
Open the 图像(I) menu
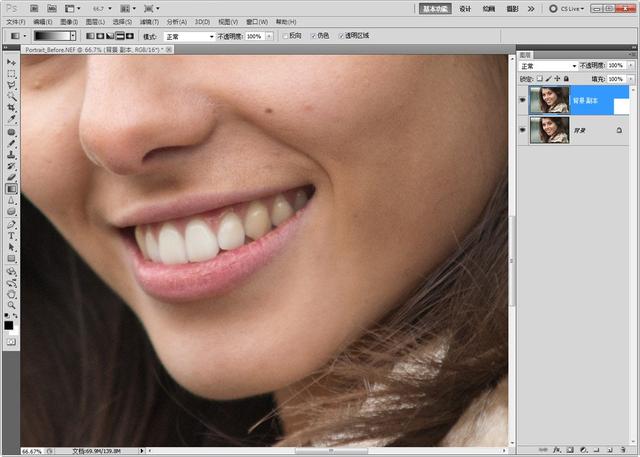point(69,22)
